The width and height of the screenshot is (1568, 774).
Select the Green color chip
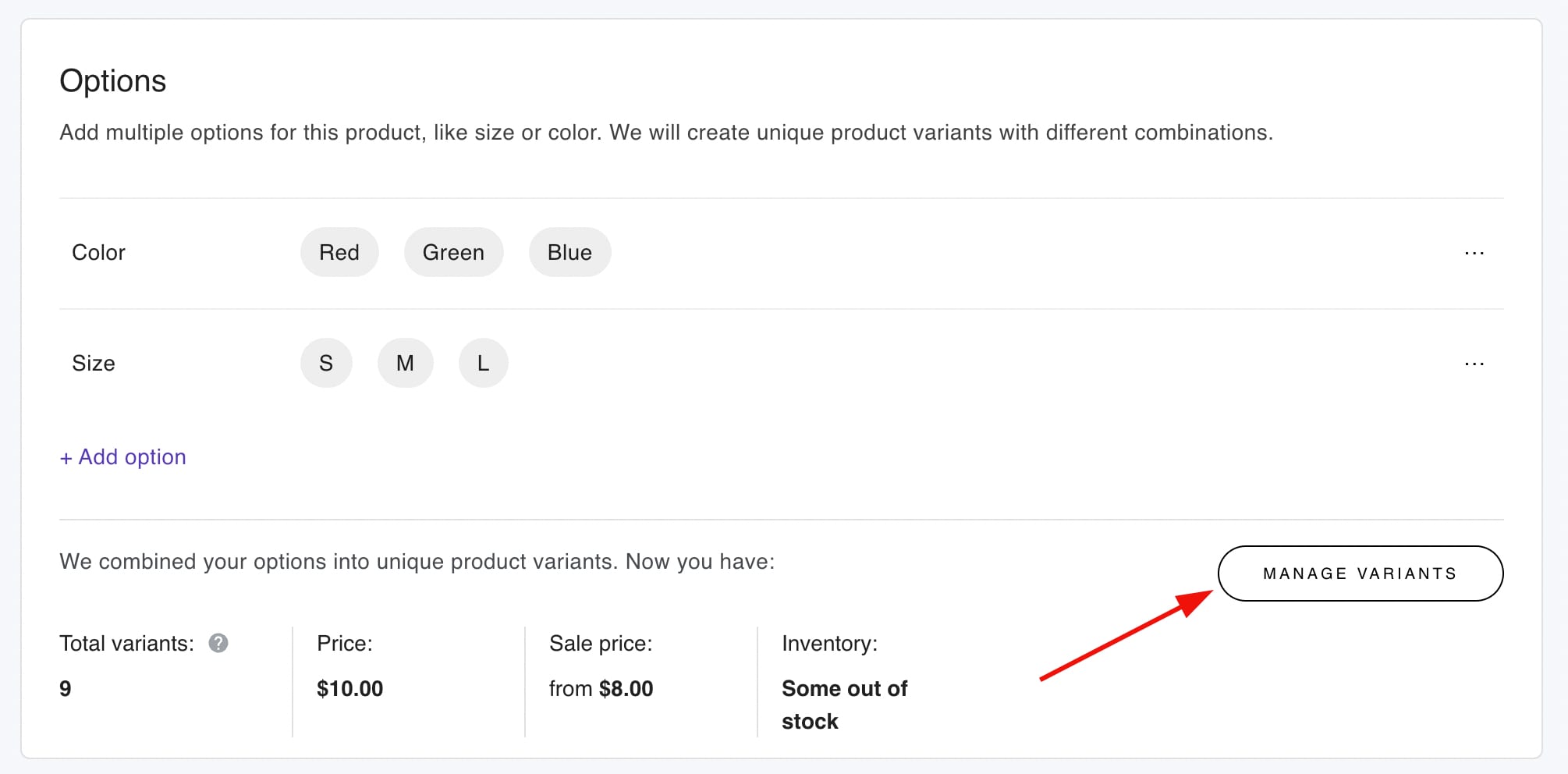point(453,252)
